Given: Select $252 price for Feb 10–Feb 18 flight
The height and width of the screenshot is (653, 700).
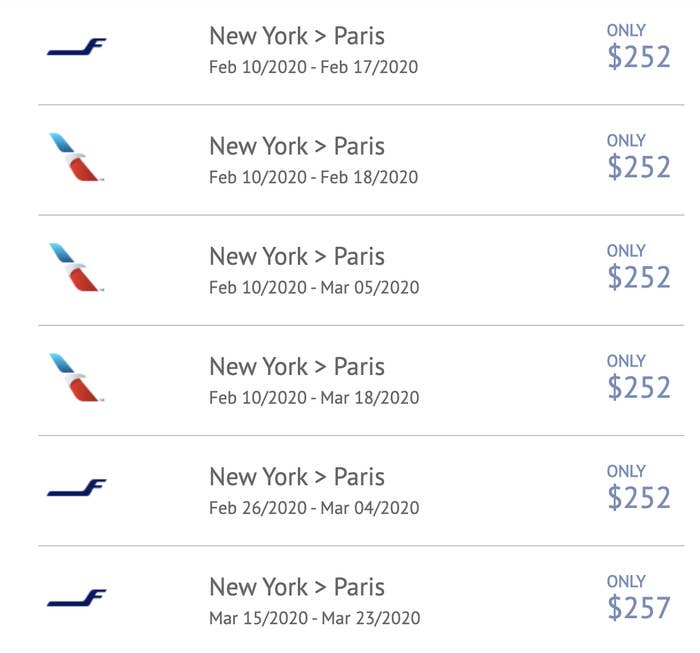Looking at the screenshot, I should pyautogui.click(x=639, y=167).
